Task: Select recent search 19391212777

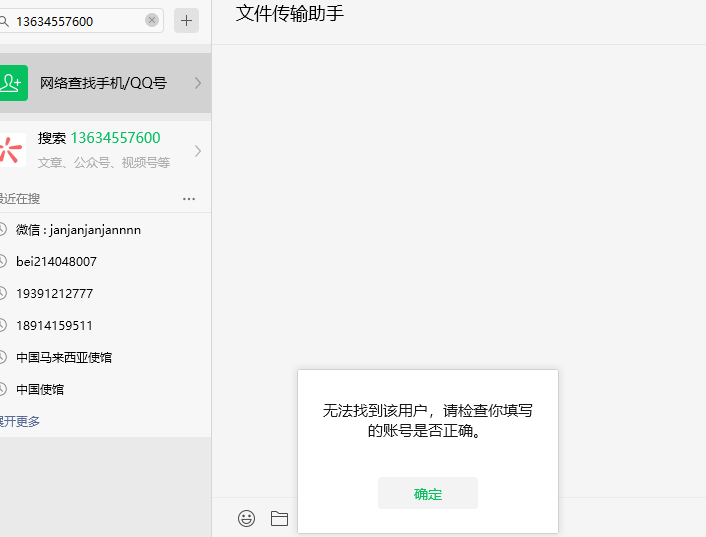Action: tap(105, 293)
